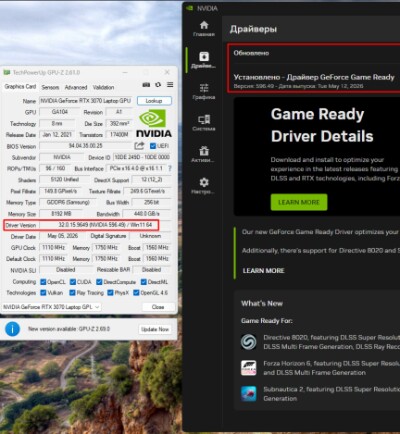Open the Graphics section in NVIDIA sidebar
Viewport: 400px width, 434px height.
[204, 91]
